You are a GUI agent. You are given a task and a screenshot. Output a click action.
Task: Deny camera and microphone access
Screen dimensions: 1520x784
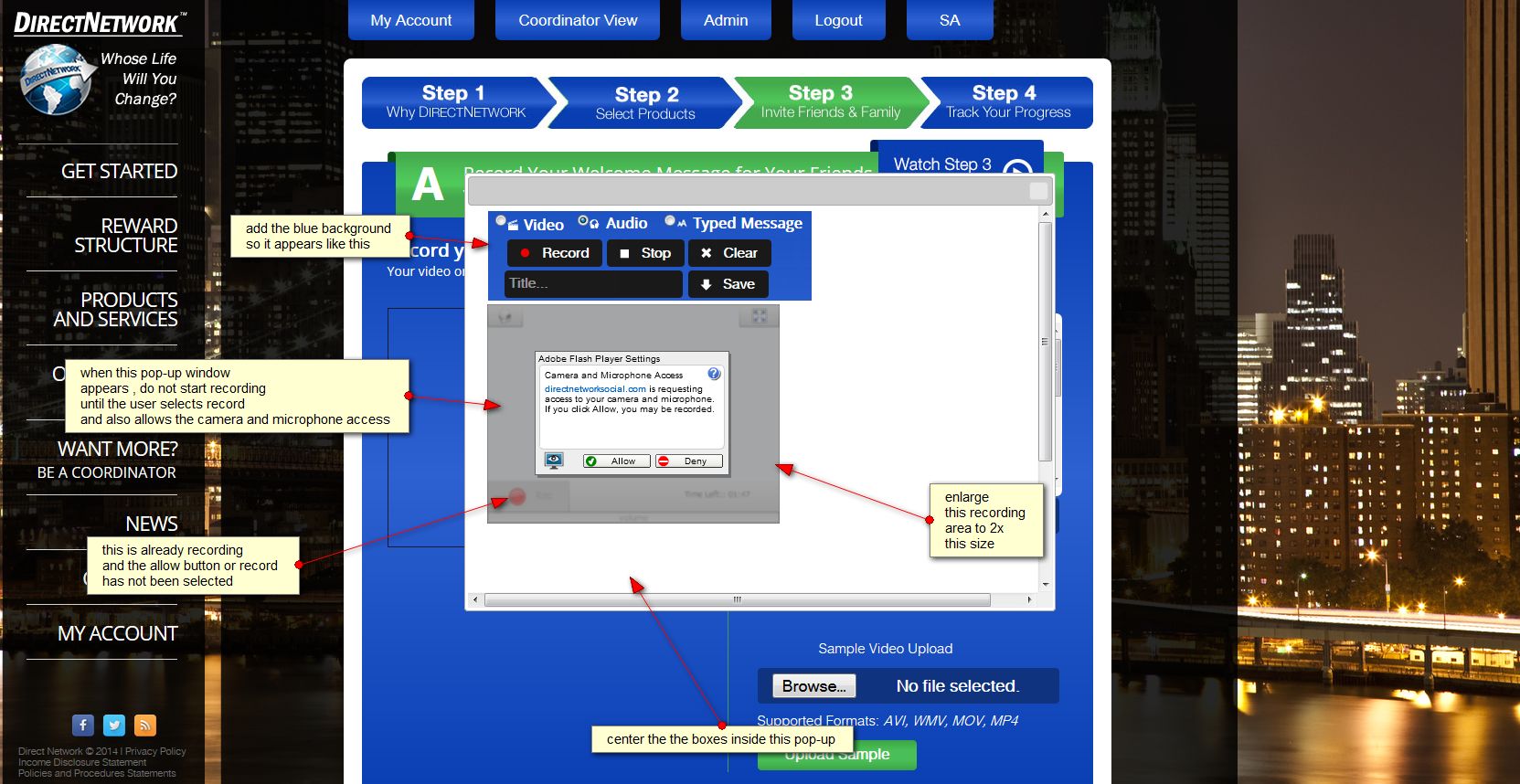(x=689, y=461)
